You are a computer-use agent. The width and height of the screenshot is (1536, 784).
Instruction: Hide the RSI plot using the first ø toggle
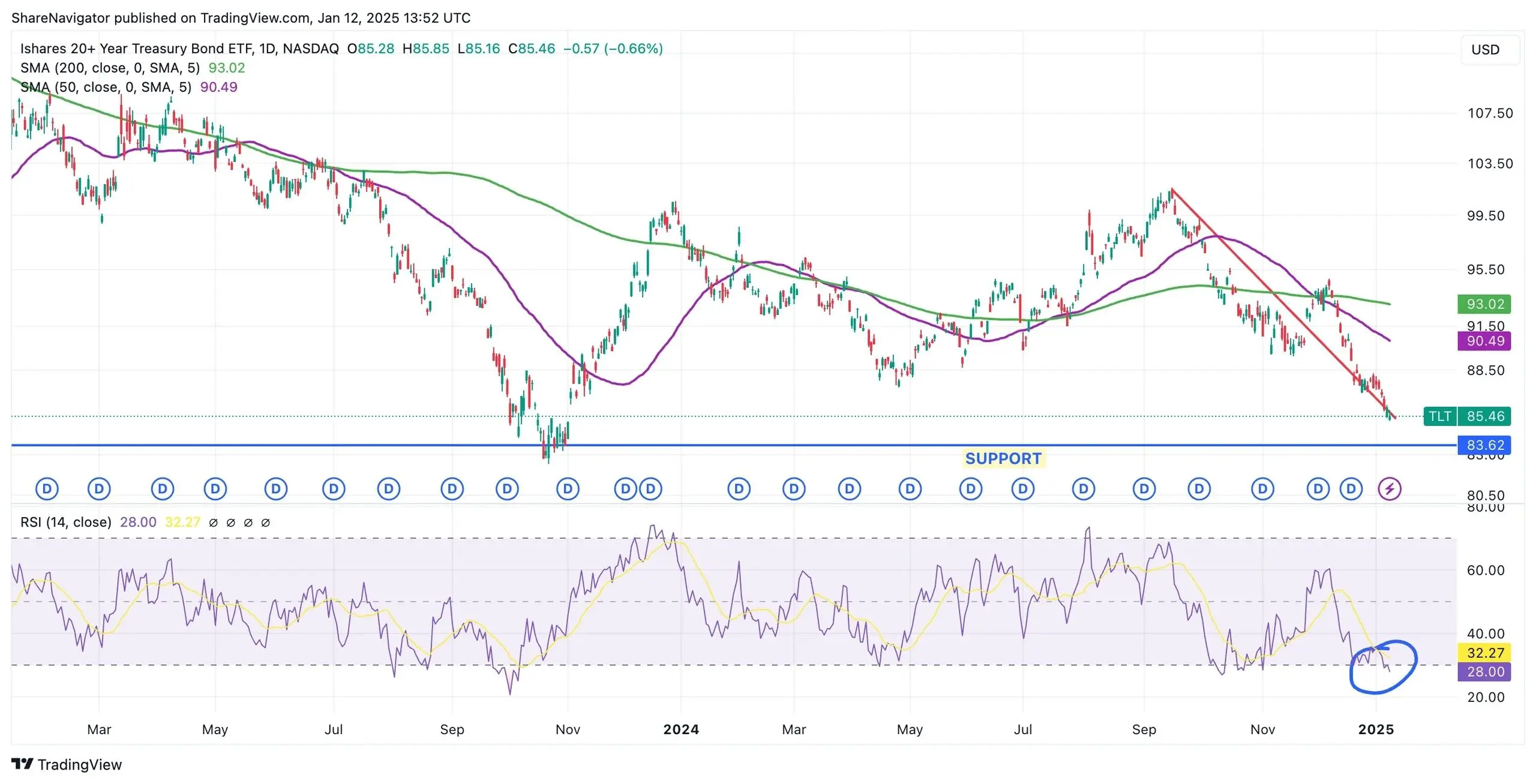click(214, 522)
